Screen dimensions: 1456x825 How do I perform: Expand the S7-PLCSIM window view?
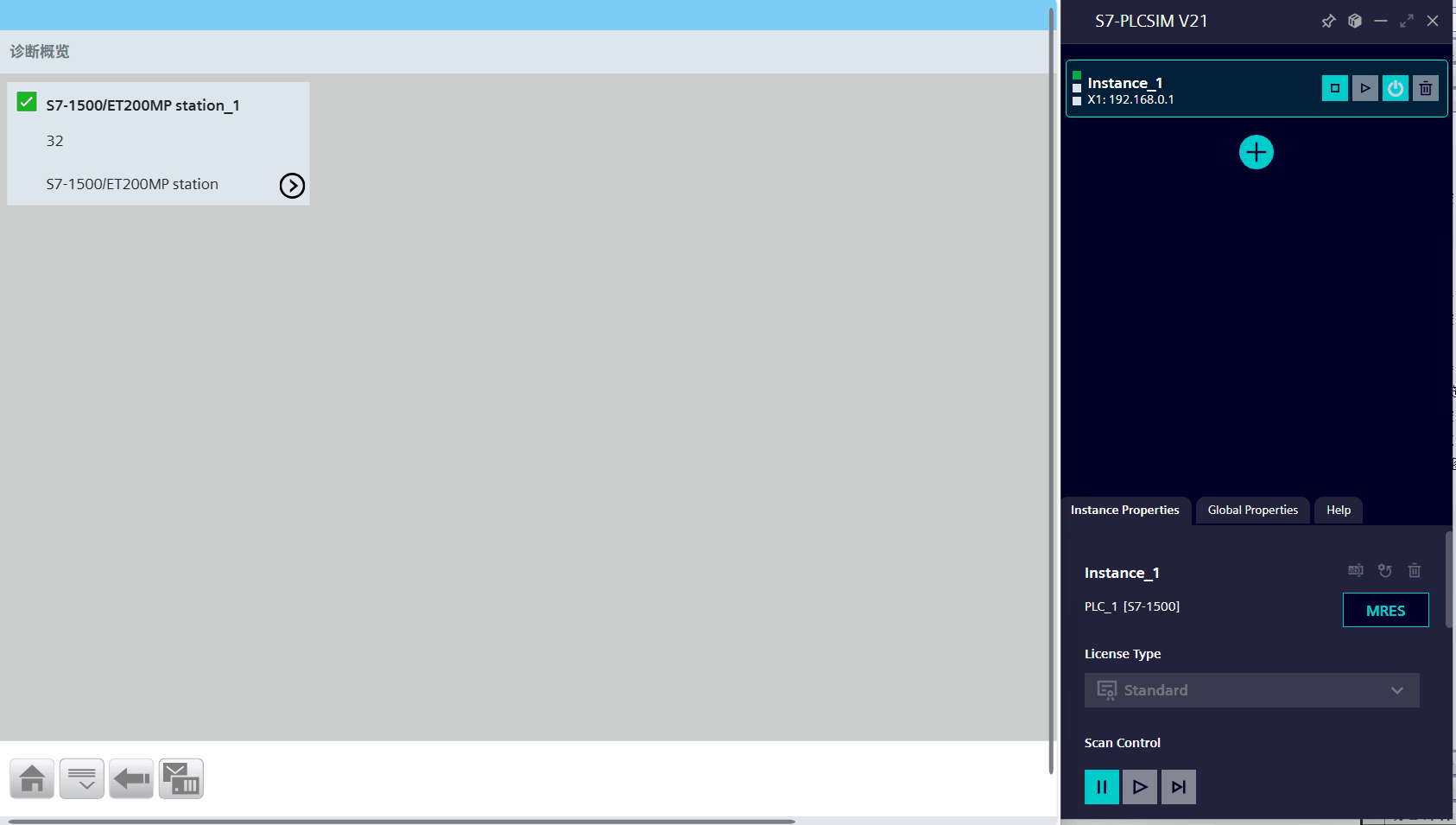(x=1407, y=21)
